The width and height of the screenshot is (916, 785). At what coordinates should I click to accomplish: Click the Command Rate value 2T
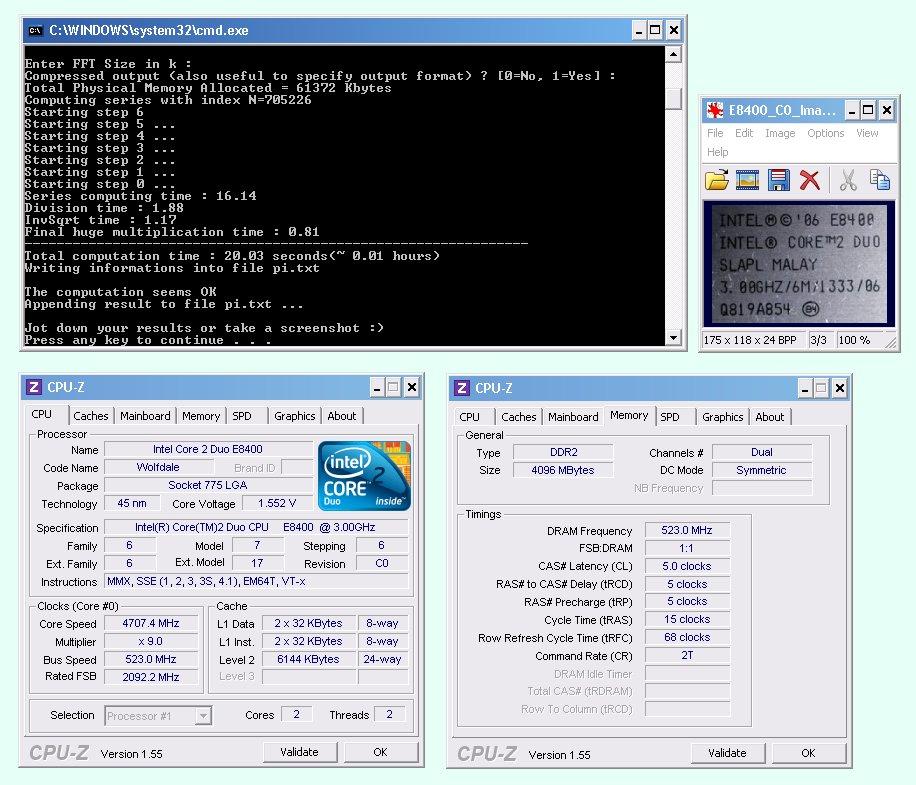pyautogui.click(x=687, y=656)
